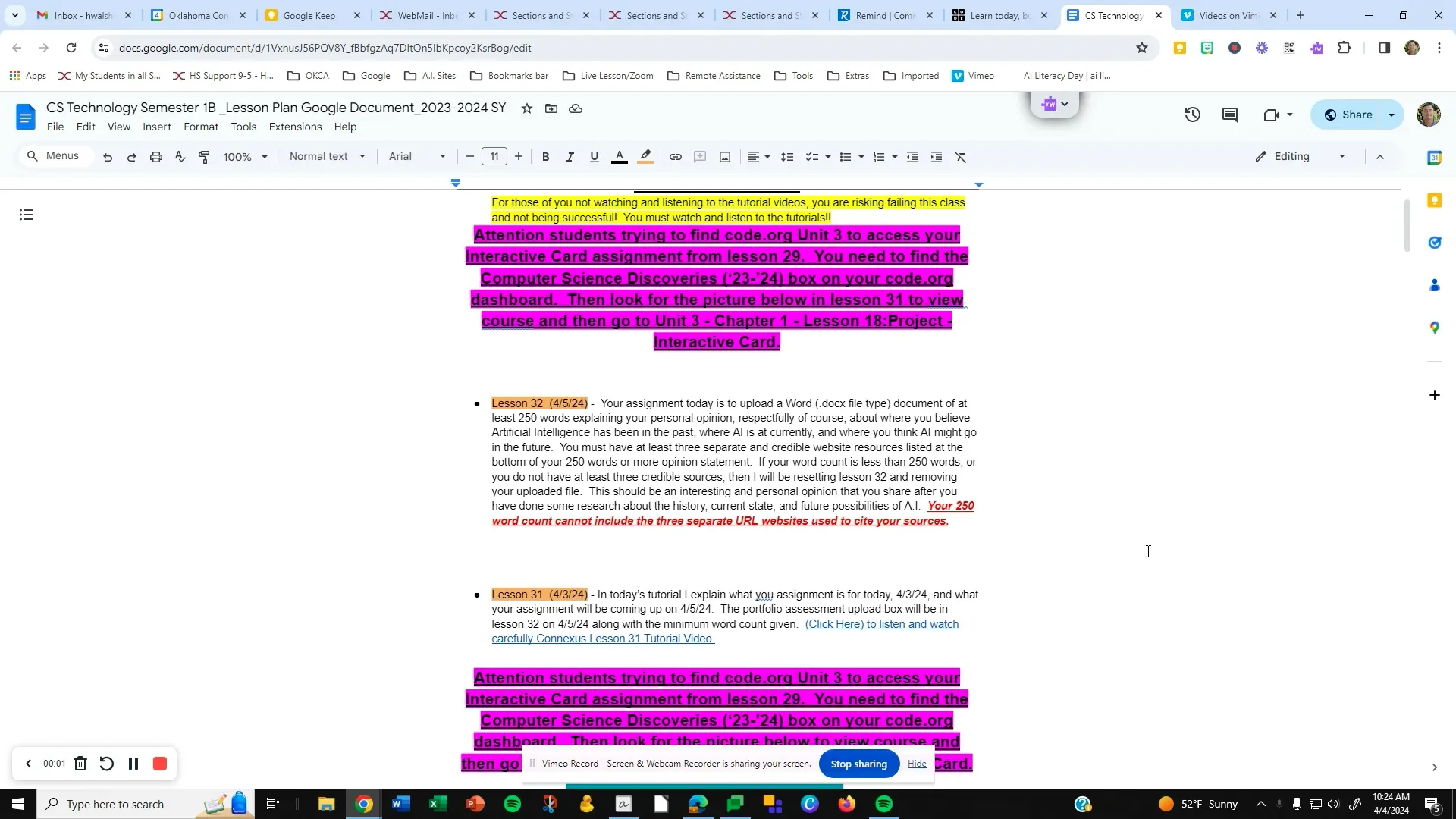This screenshot has height=819, width=1456.
Task: Toggle bold formatting in the toolbar
Action: tap(545, 156)
